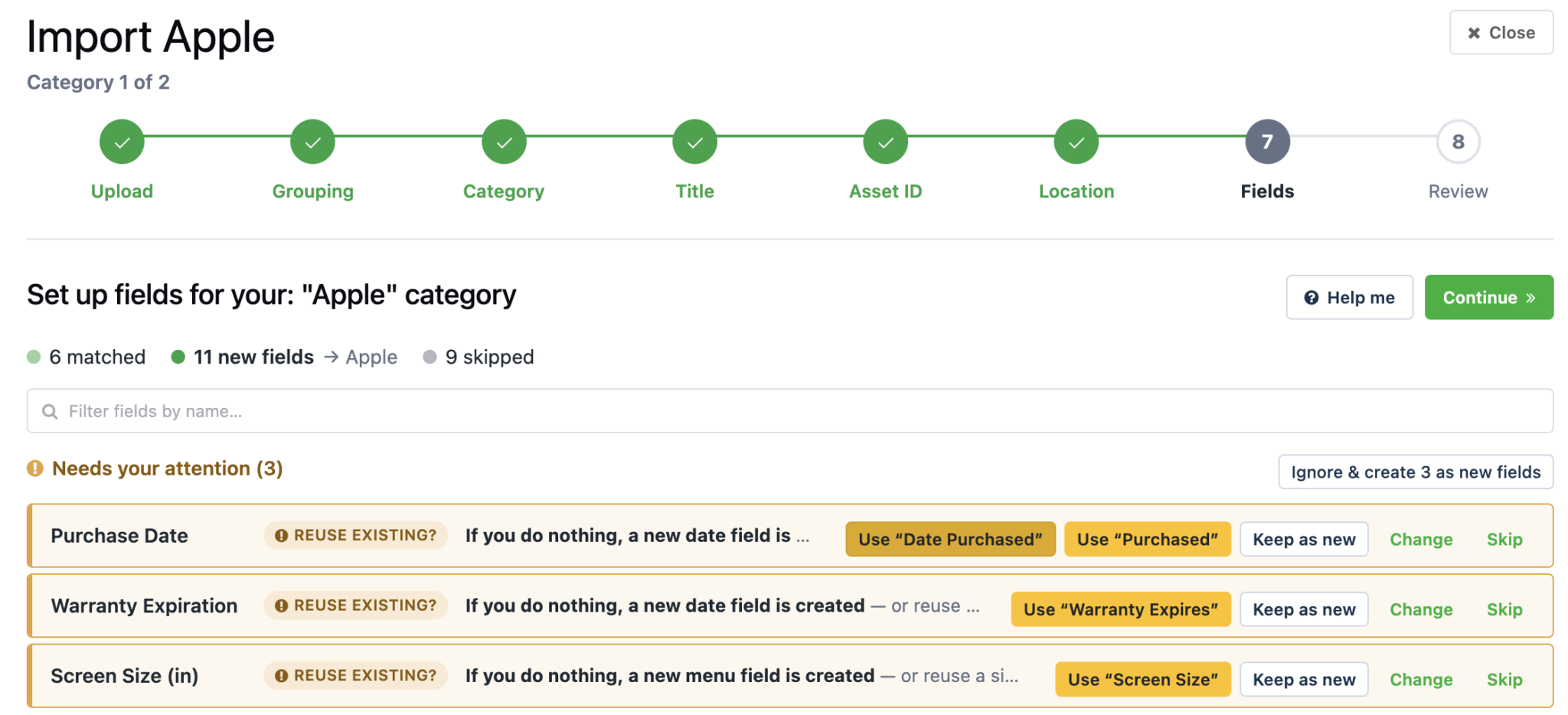The height and width of the screenshot is (715, 1568).
Task: Go back to the Asset ID step label
Action: [x=886, y=191]
